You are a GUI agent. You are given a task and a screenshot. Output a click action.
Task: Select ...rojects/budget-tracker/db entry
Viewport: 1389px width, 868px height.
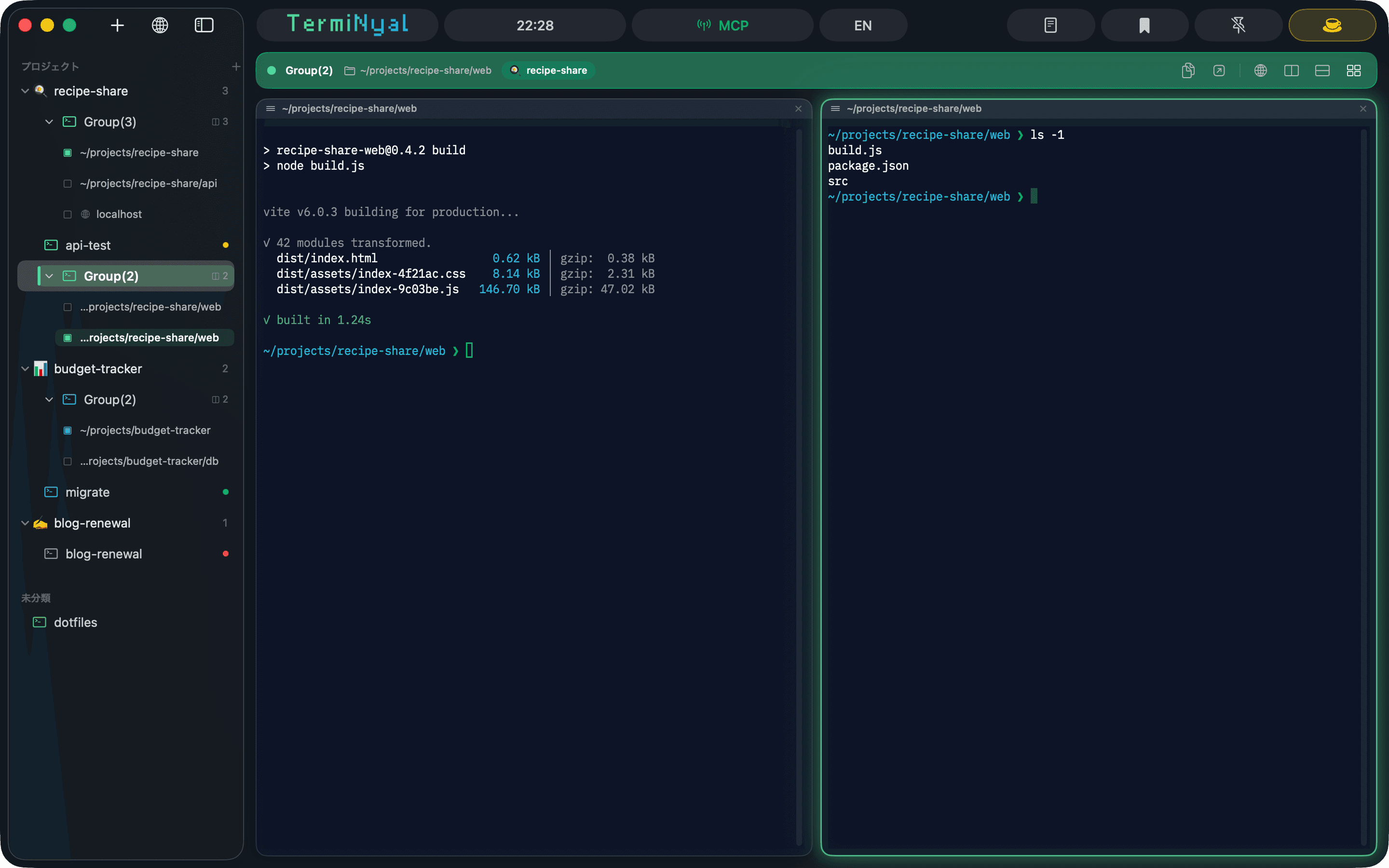tap(149, 461)
